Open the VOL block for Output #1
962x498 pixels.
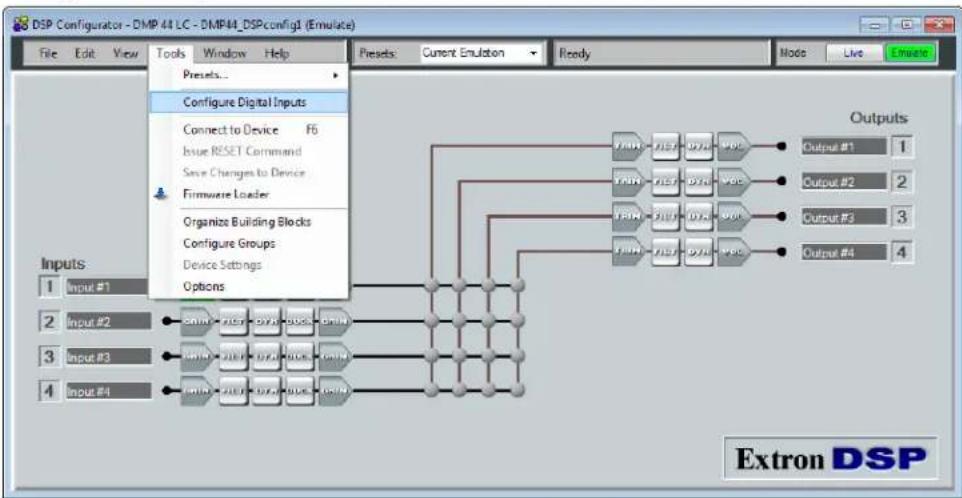[x=734, y=147]
